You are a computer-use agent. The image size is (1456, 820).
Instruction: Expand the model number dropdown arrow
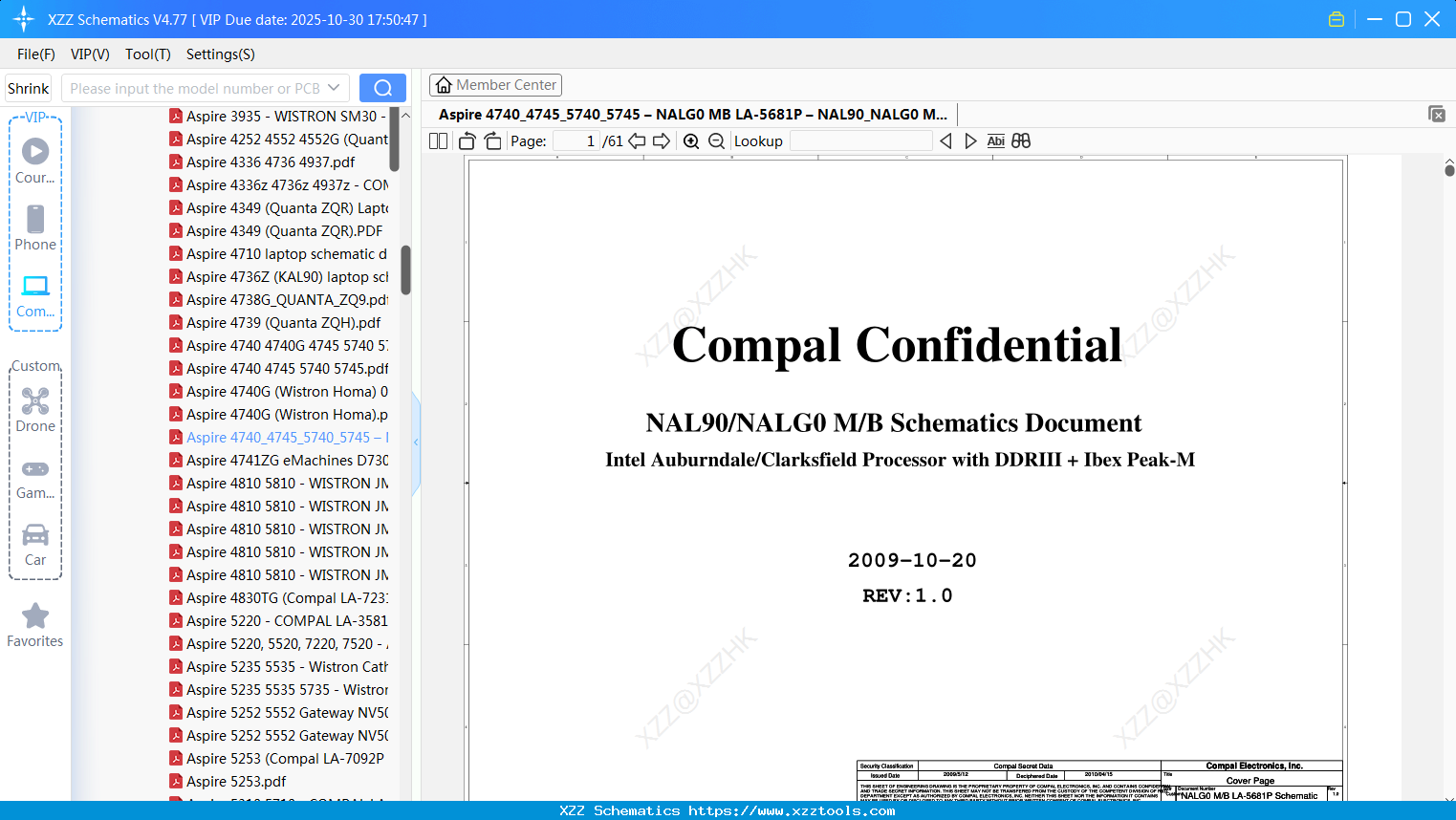tap(334, 88)
